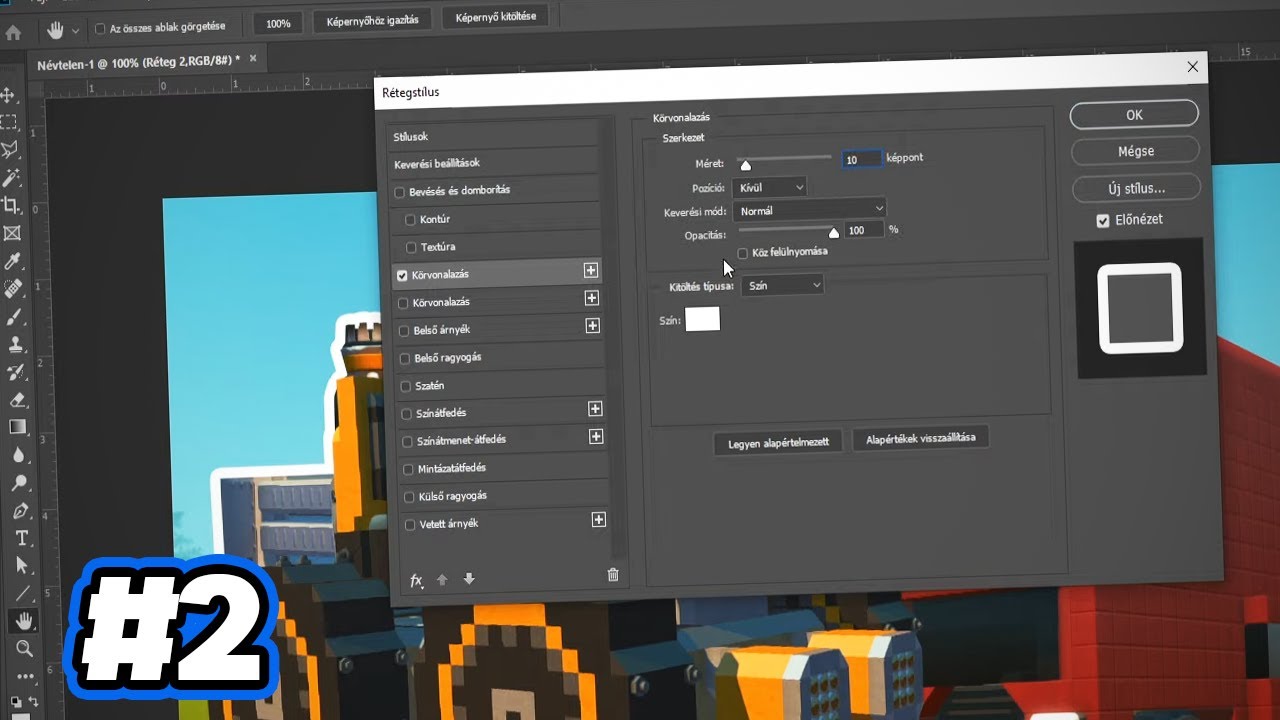1280x720 pixels.
Task: Select the Lasso tool
Action: 10,150
